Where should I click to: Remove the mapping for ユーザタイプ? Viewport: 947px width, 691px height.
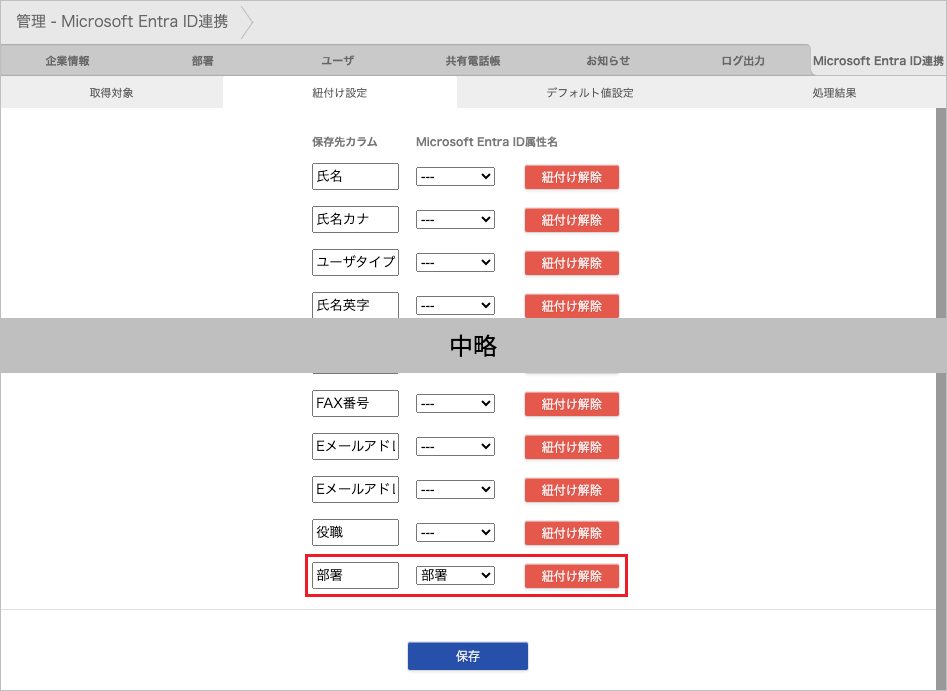[571, 263]
